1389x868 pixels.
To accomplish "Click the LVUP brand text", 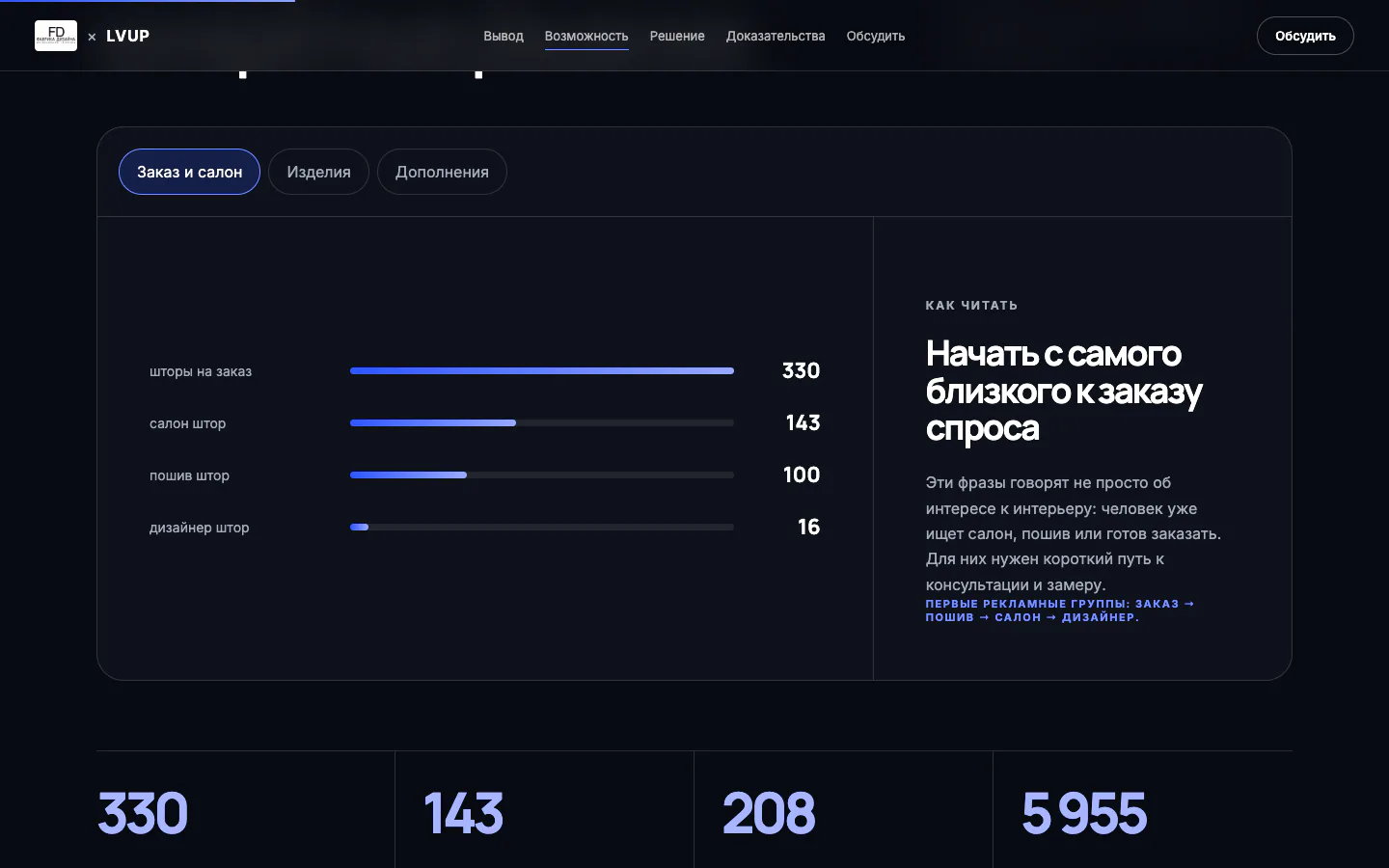I will [x=127, y=36].
